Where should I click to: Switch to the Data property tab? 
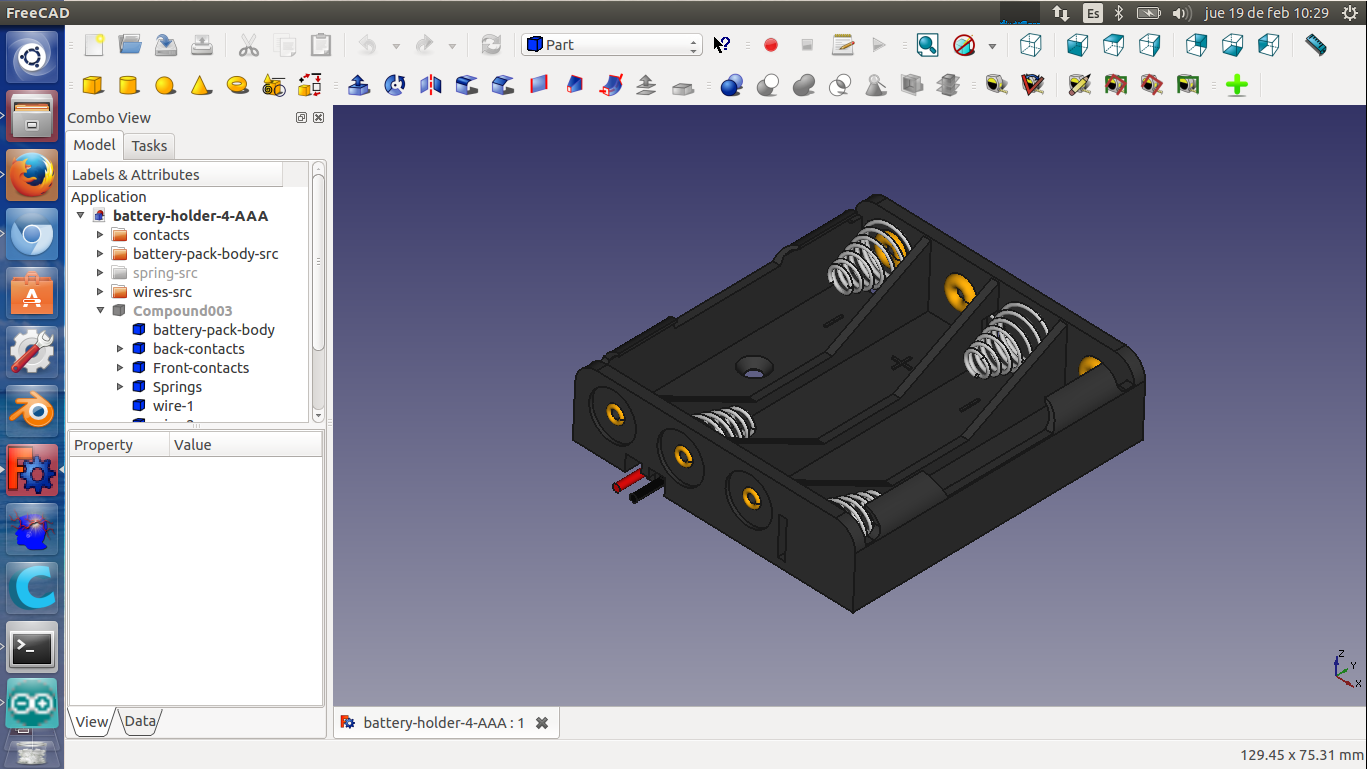[140, 721]
